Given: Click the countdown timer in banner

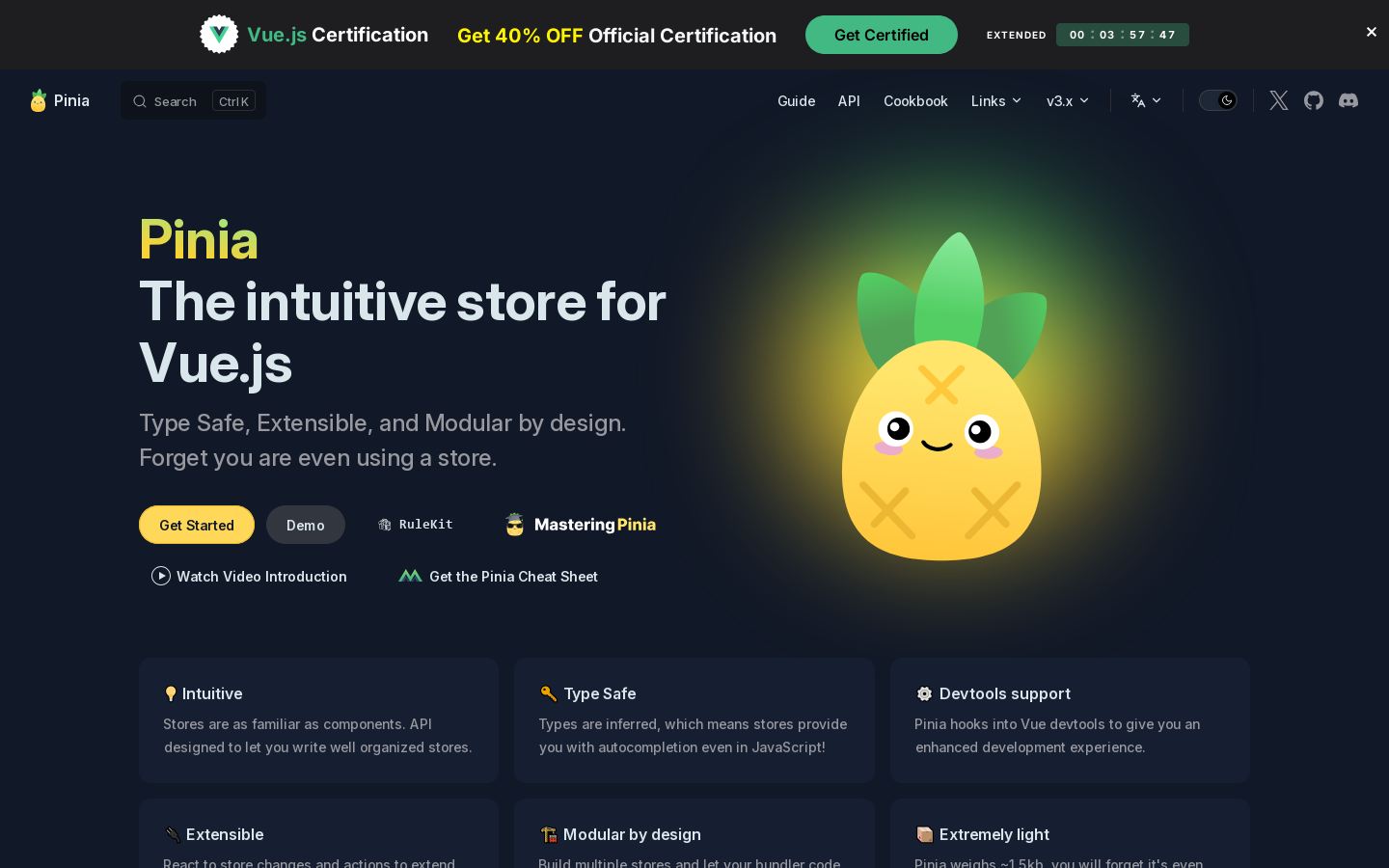Looking at the screenshot, I should click(1123, 35).
